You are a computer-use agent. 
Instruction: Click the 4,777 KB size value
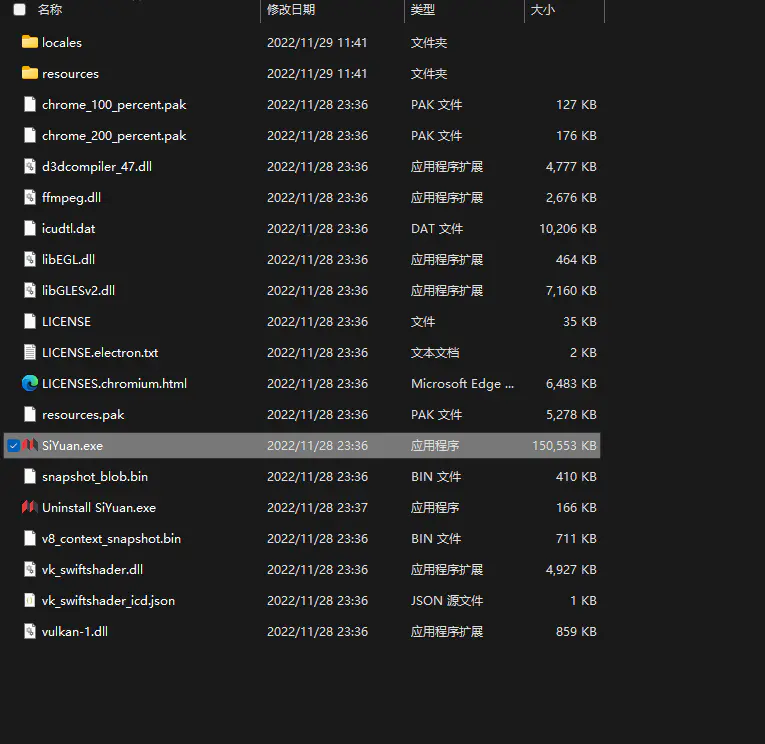[571, 167]
